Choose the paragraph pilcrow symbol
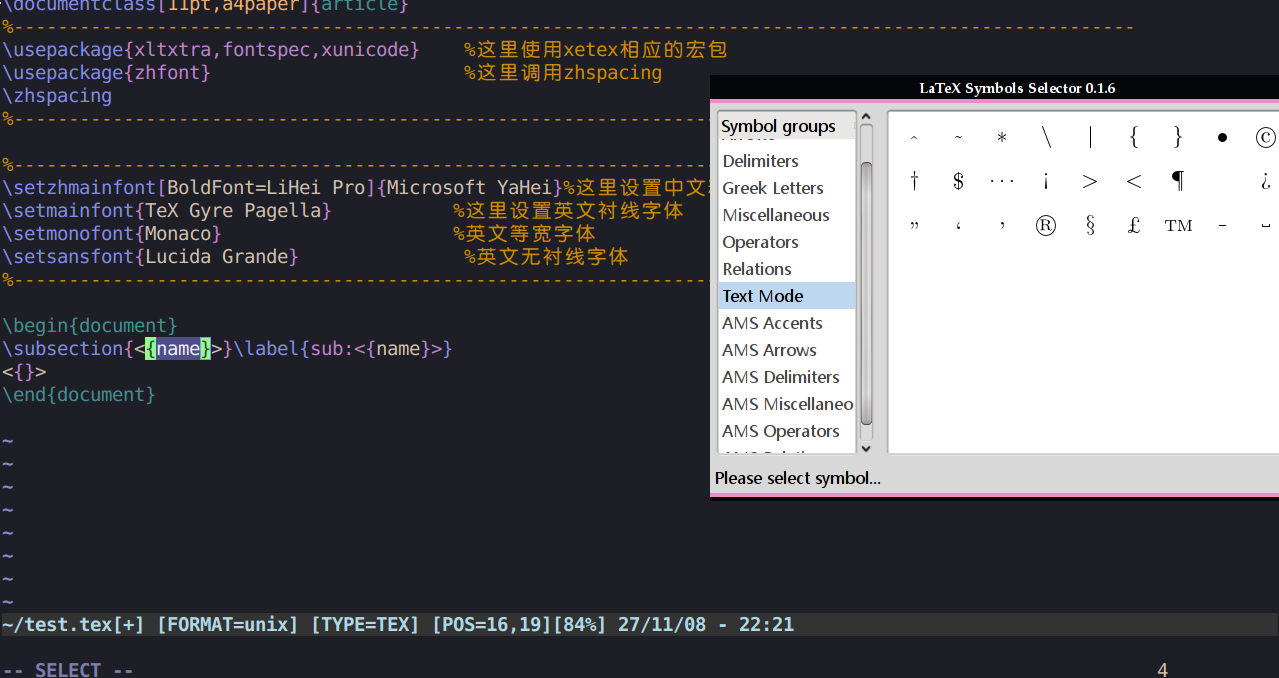The width and height of the screenshot is (1279, 678). point(1178,181)
